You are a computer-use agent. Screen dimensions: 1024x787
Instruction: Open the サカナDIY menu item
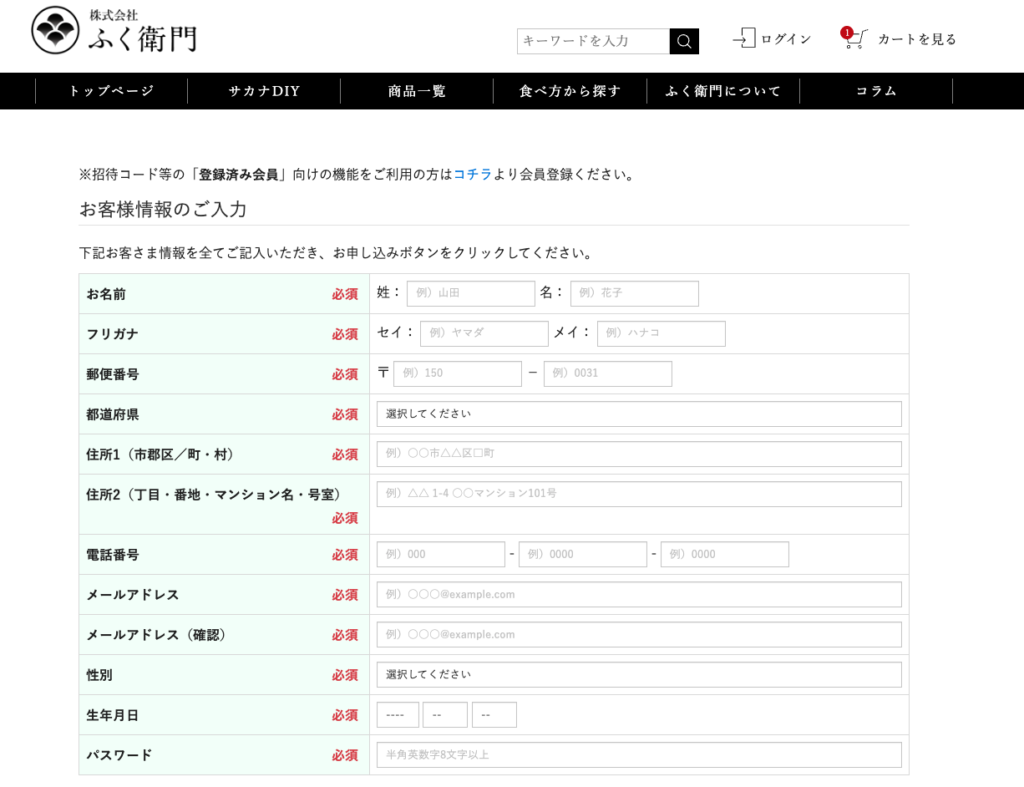pos(264,91)
